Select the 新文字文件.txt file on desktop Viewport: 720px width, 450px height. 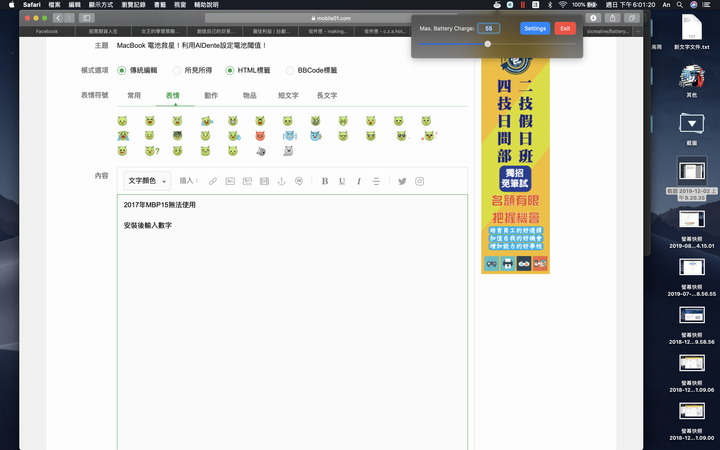(x=692, y=32)
